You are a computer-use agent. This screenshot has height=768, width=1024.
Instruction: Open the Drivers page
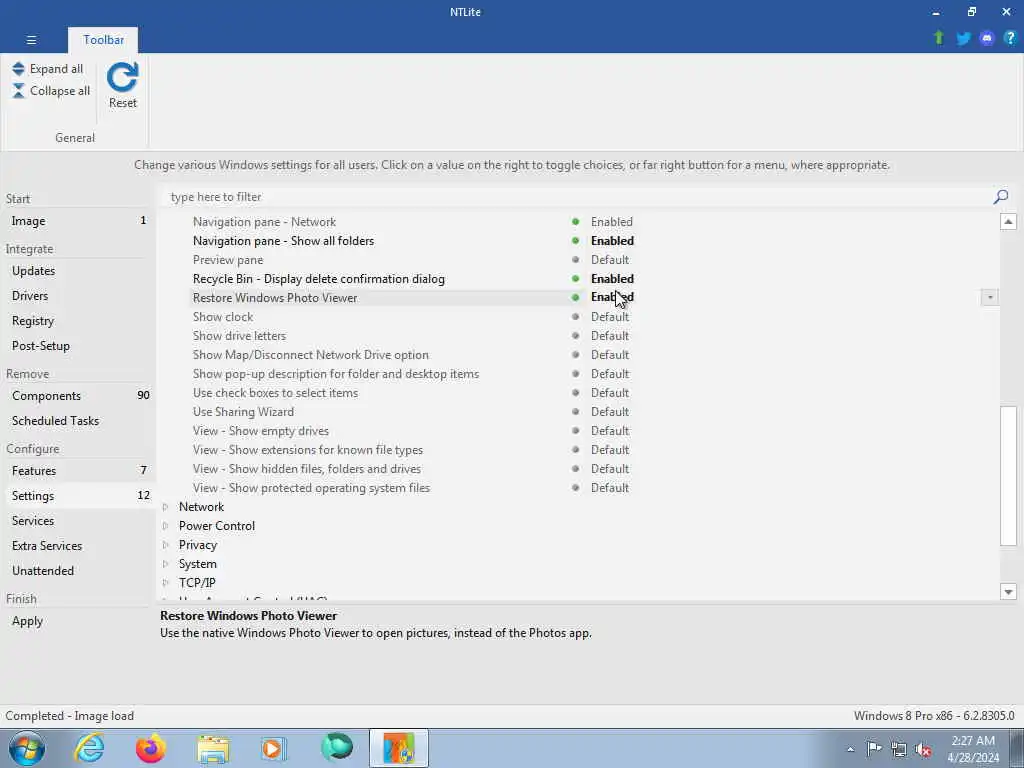click(x=78, y=296)
